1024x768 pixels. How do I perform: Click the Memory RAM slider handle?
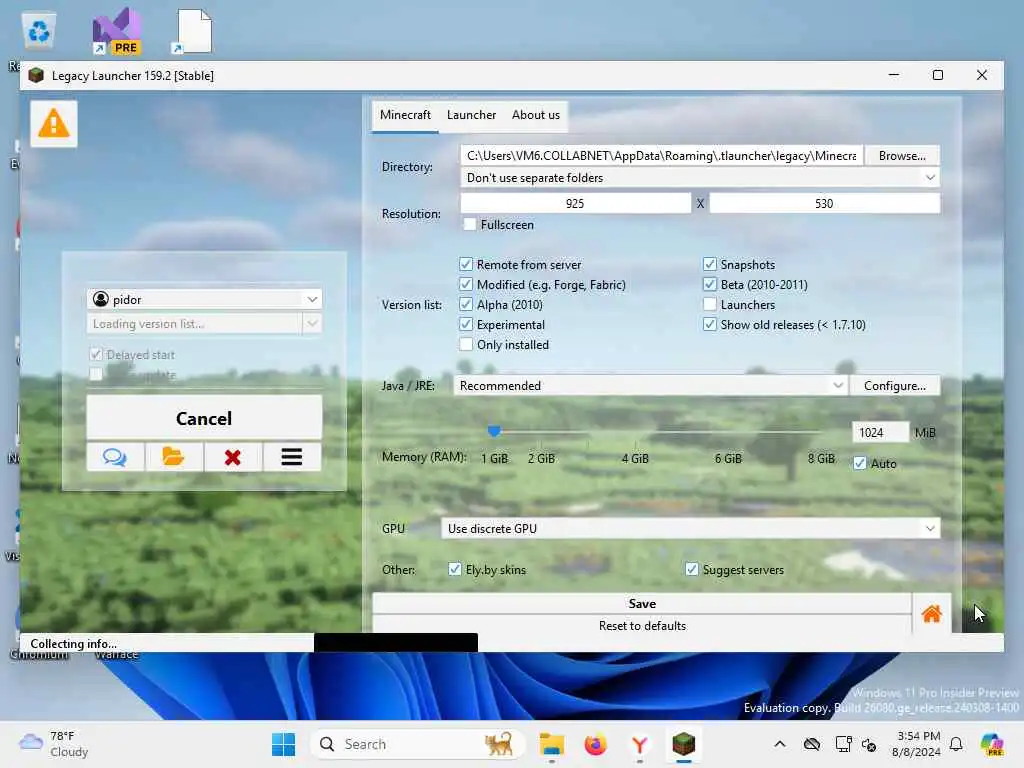click(x=494, y=430)
